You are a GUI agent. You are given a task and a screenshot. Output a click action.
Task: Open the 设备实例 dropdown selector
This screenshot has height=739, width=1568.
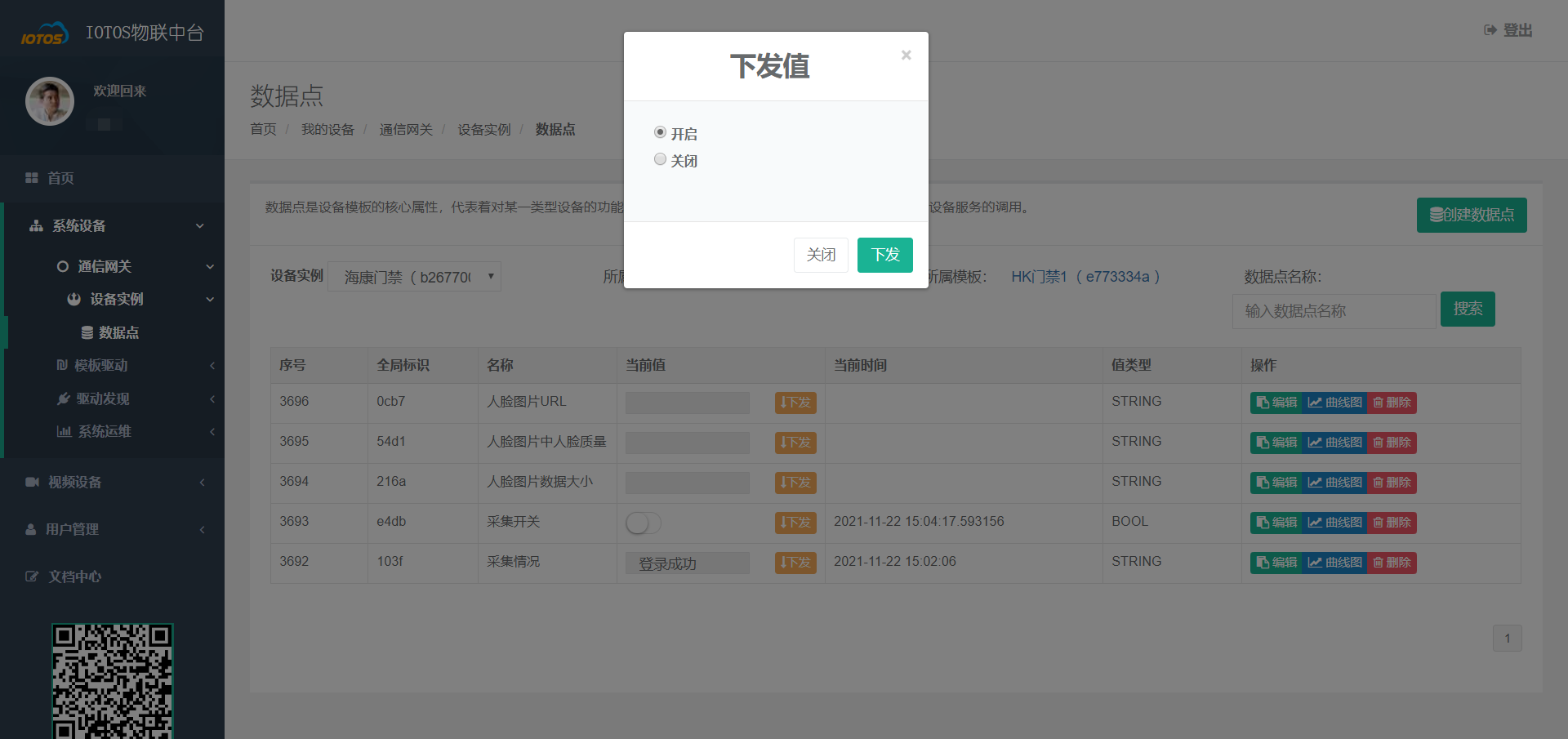click(x=414, y=277)
